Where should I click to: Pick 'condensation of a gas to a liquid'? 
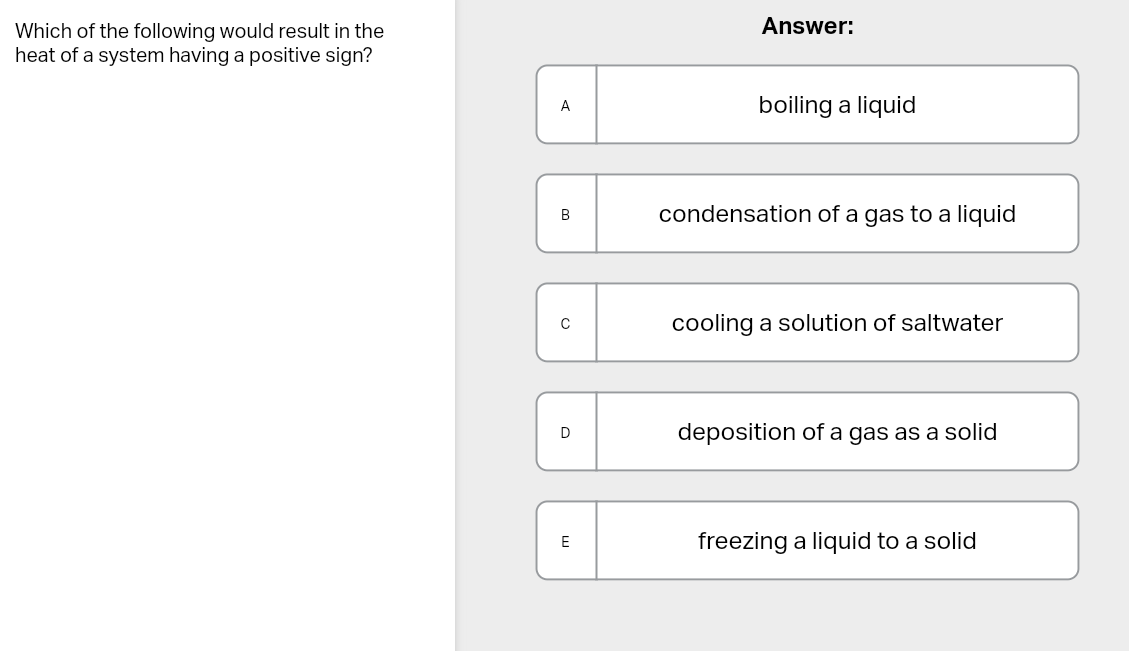click(837, 214)
